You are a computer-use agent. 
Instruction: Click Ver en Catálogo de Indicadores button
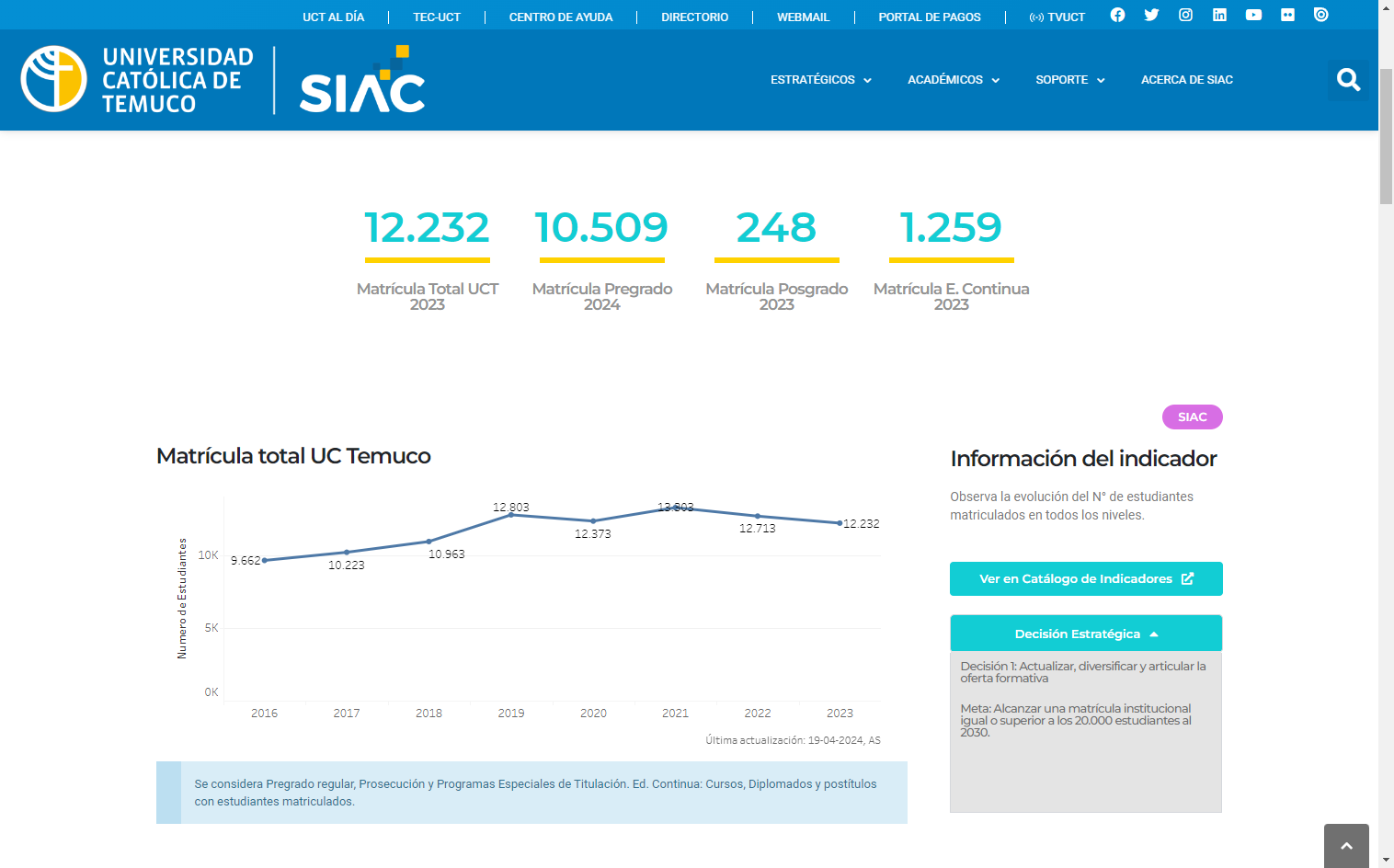pyautogui.click(x=1086, y=578)
